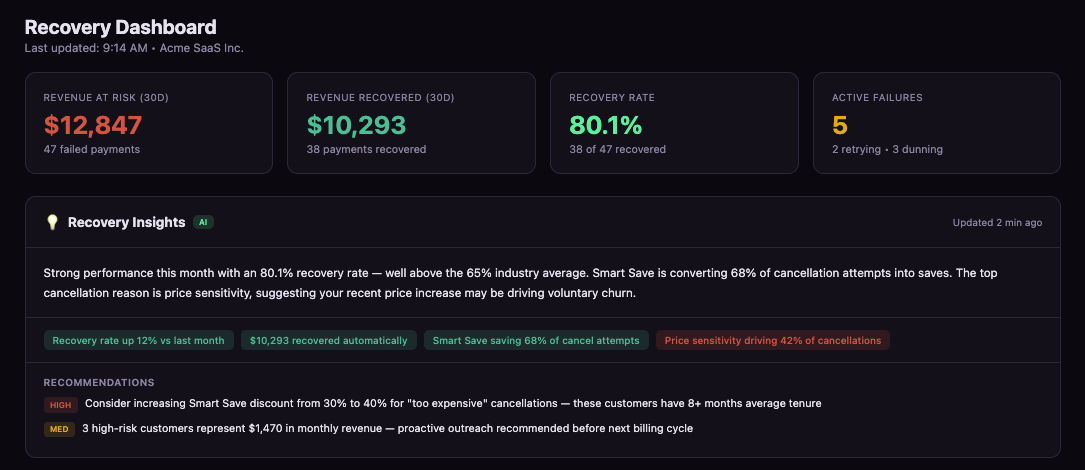Open the Revenue at Risk card
This screenshot has width=1085, height=470.
(x=148, y=123)
